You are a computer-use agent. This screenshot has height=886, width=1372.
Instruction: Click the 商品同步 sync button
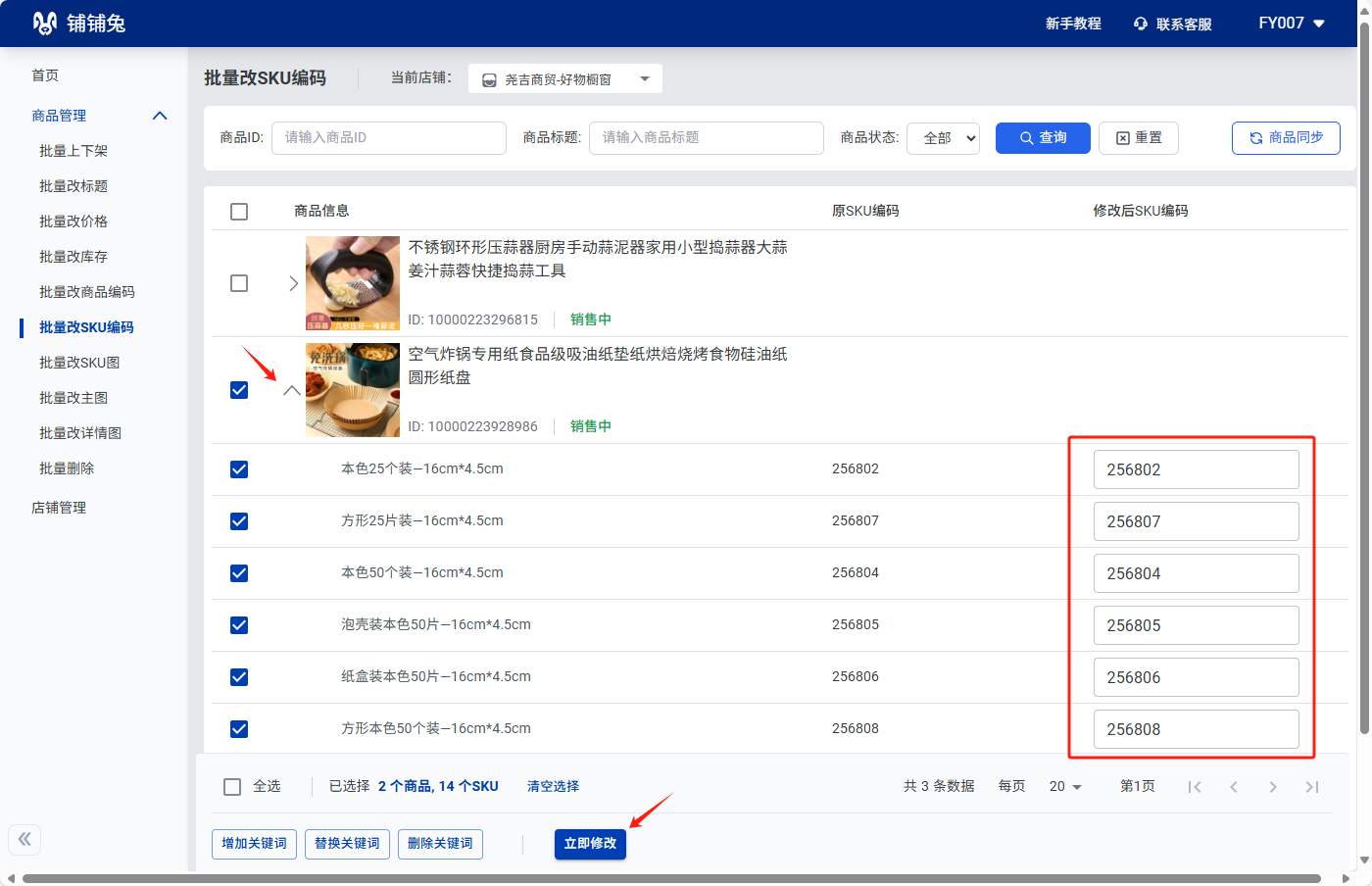(1286, 138)
